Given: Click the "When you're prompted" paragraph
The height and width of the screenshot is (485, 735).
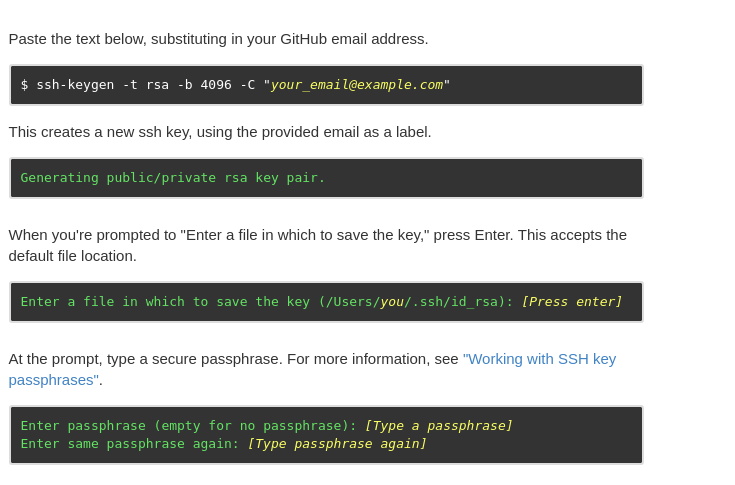Looking at the screenshot, I should [x=317, y=246].
